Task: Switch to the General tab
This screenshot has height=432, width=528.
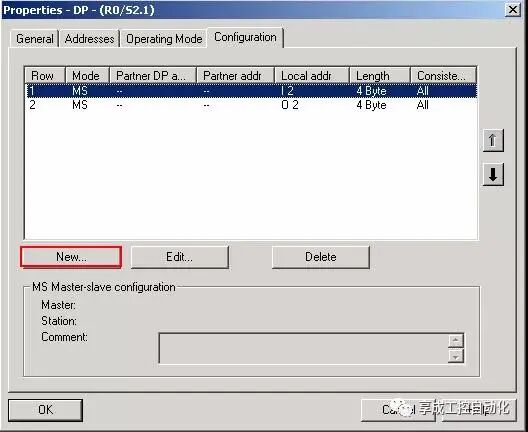Action: [34, 39]
